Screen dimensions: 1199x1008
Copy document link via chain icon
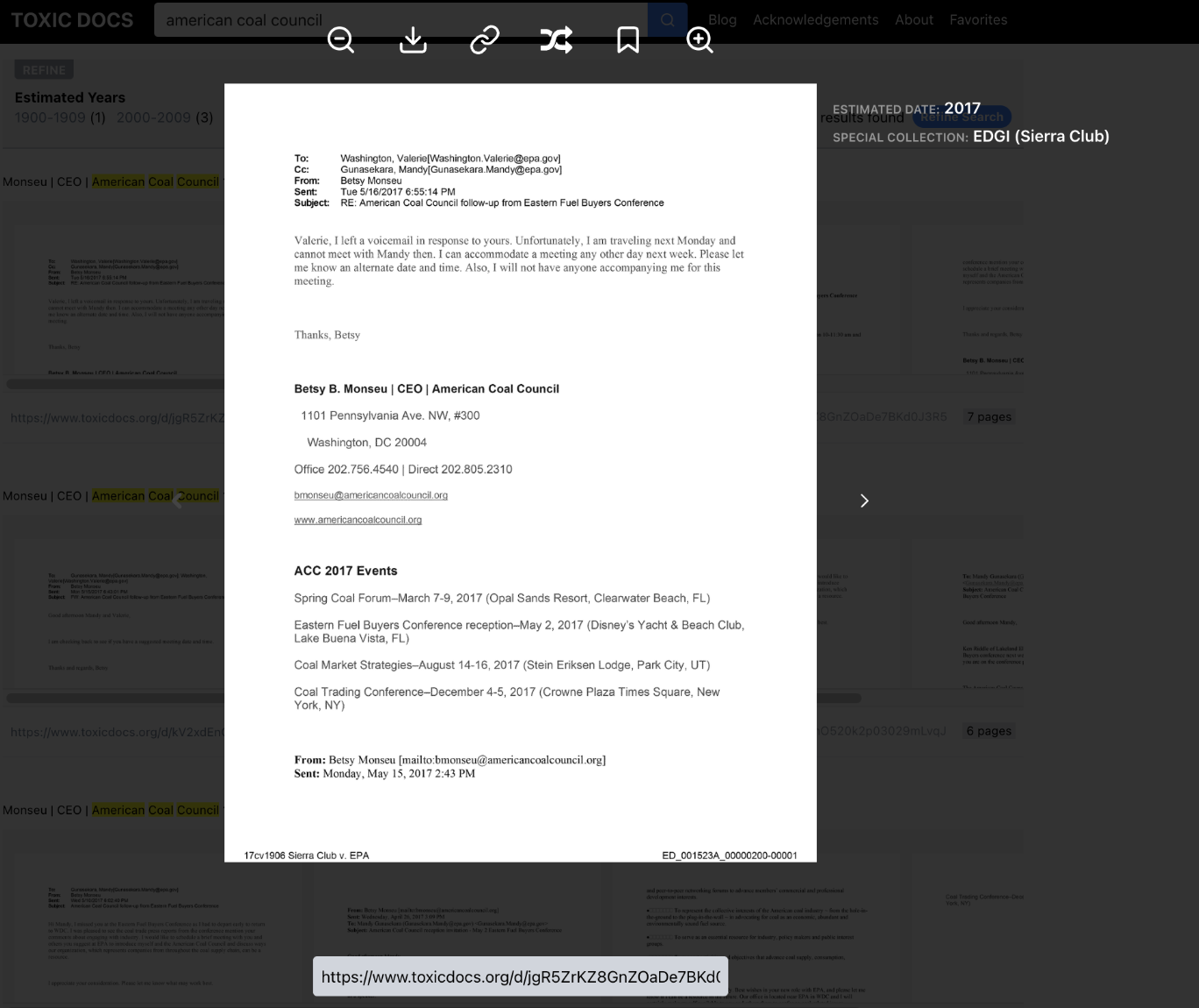point(485,39)
